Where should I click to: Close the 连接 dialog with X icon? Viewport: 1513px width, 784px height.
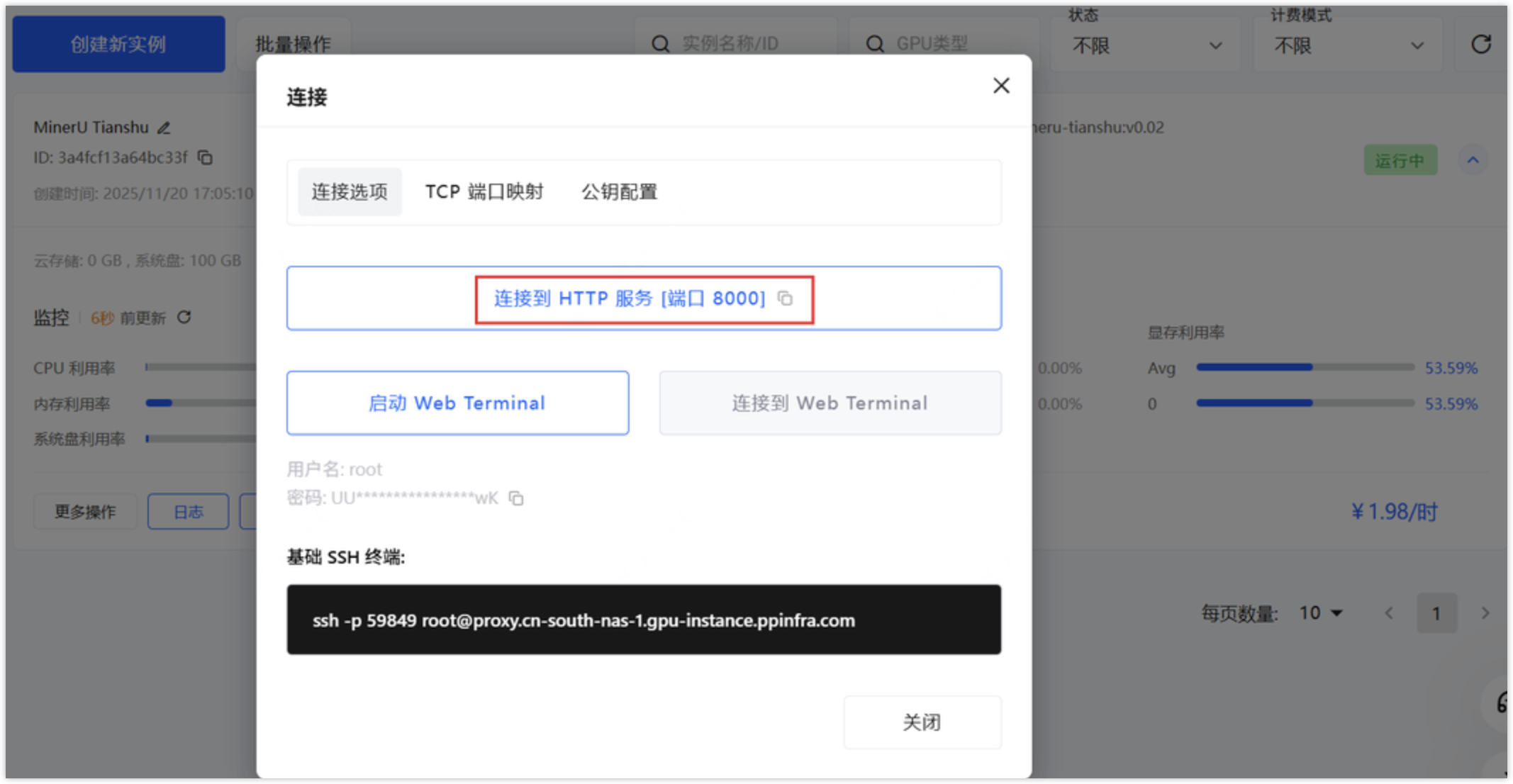click(1001, 86)
